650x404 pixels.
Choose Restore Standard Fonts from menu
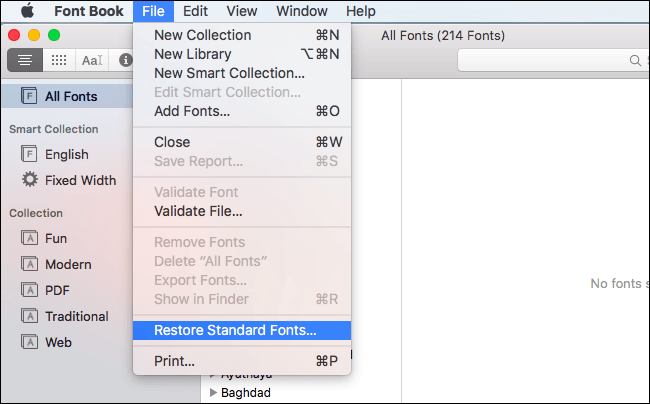pos(235,329)
